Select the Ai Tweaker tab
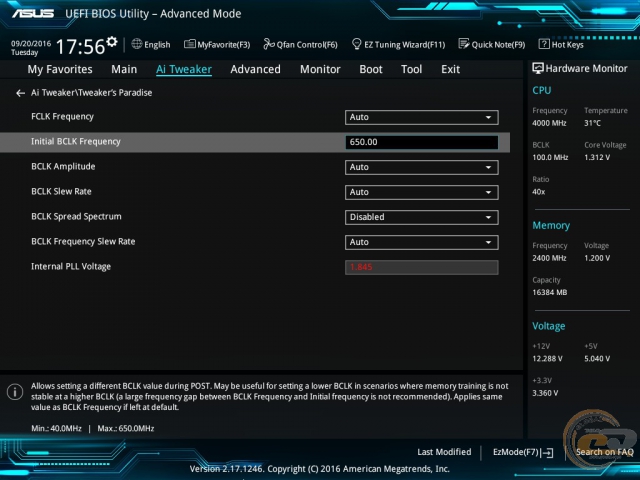The width and height of the screenshot is (640, 480). tap(184, 69)
